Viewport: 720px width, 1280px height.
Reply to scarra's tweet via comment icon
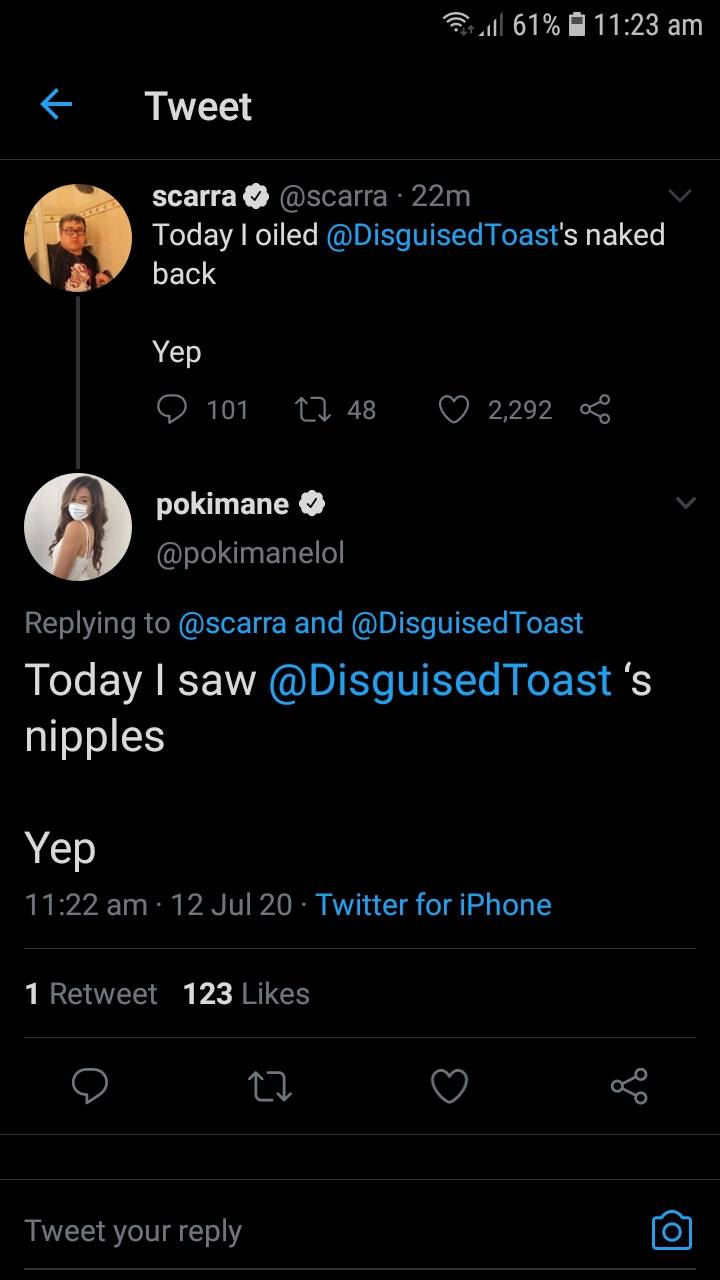click(x=173, y=409)
